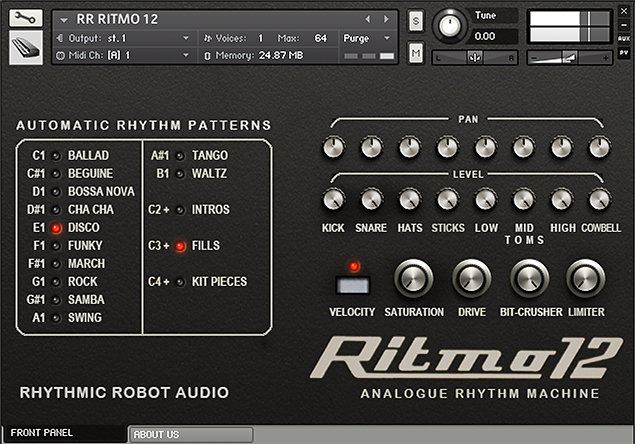Click the HATS level knob
The image size is (635, 444).
coord(409,199)
